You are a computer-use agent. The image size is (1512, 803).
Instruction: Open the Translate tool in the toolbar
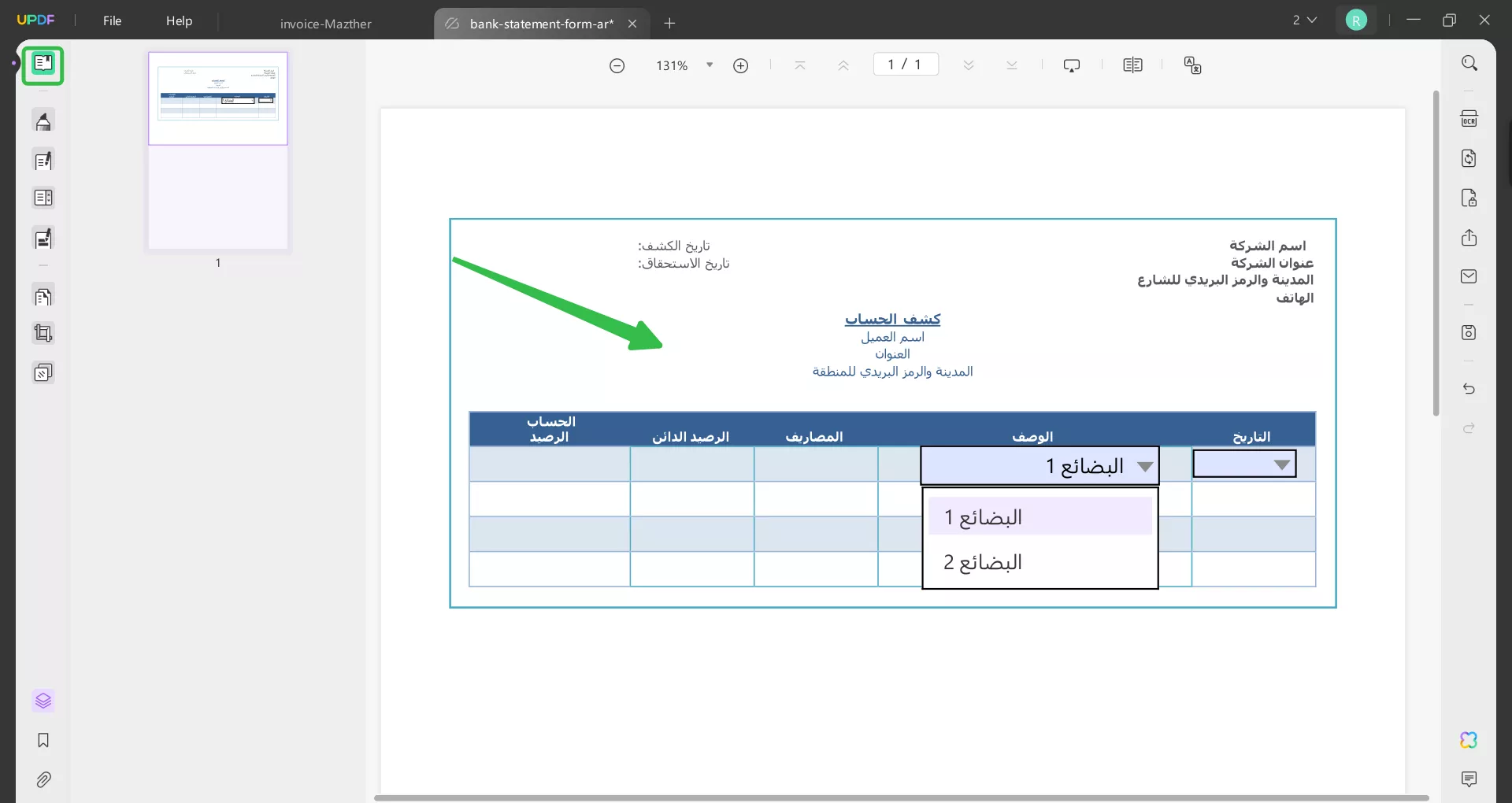pyautogui.click(x=1192, y=65)
